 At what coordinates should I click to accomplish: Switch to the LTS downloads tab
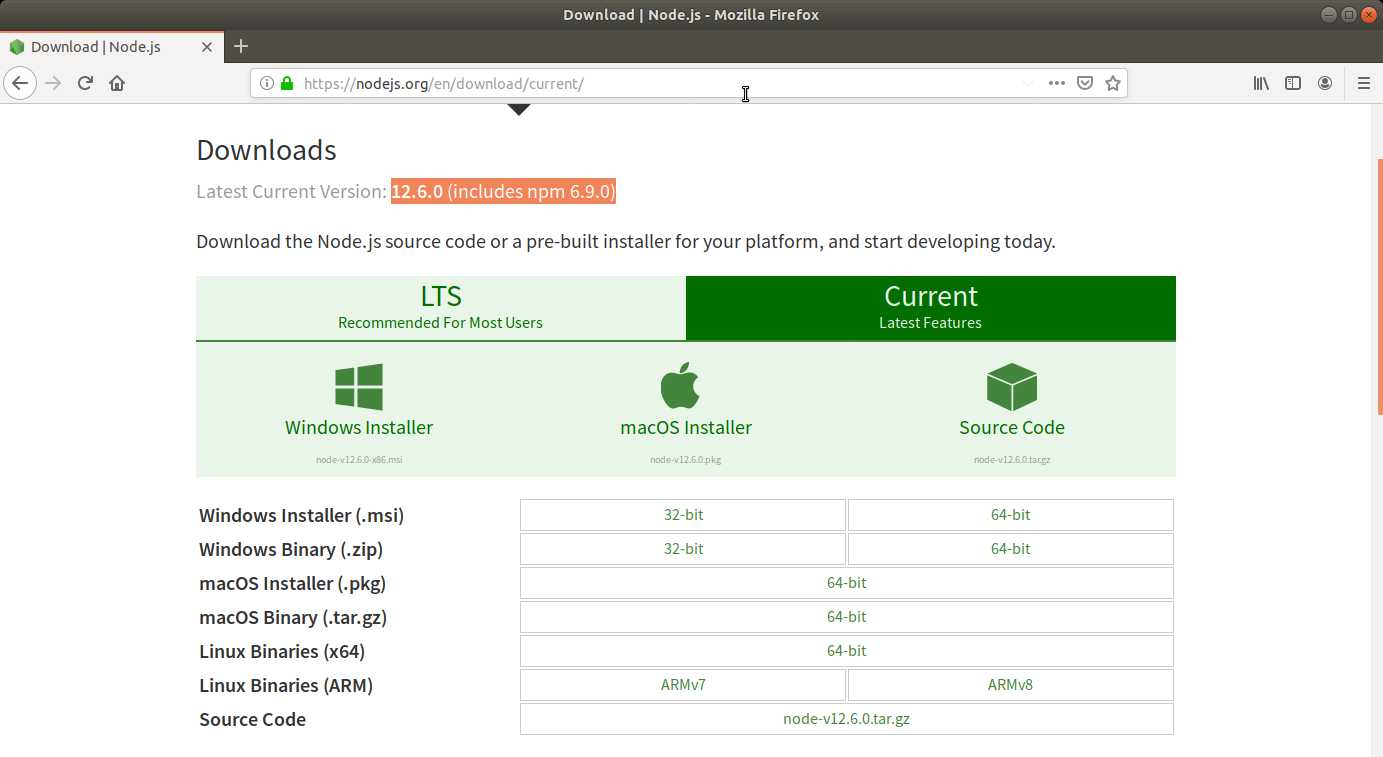(x=441, y=308)
